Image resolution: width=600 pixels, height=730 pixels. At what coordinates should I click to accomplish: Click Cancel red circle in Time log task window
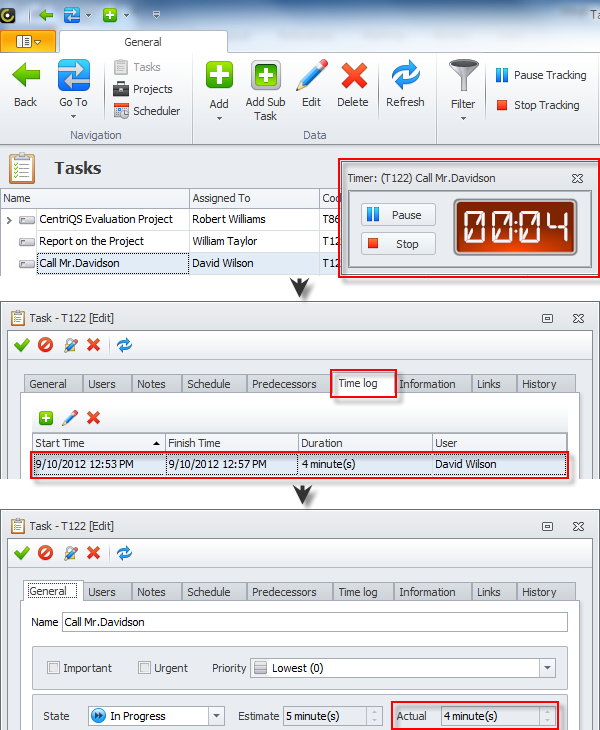45,345
